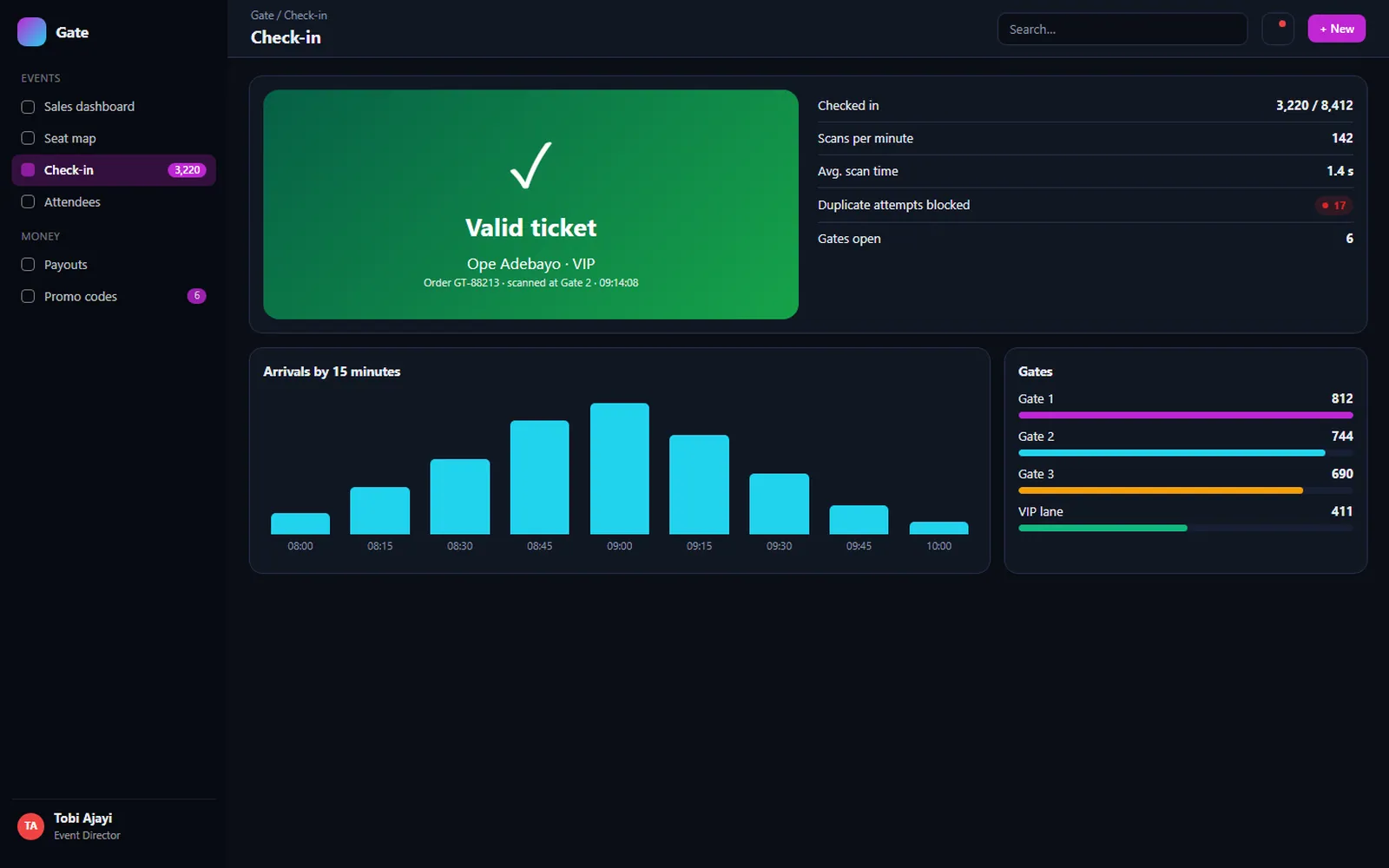Open the notifications bell with red dot
Viewport: 1389px width, 868px height.
1278,29
